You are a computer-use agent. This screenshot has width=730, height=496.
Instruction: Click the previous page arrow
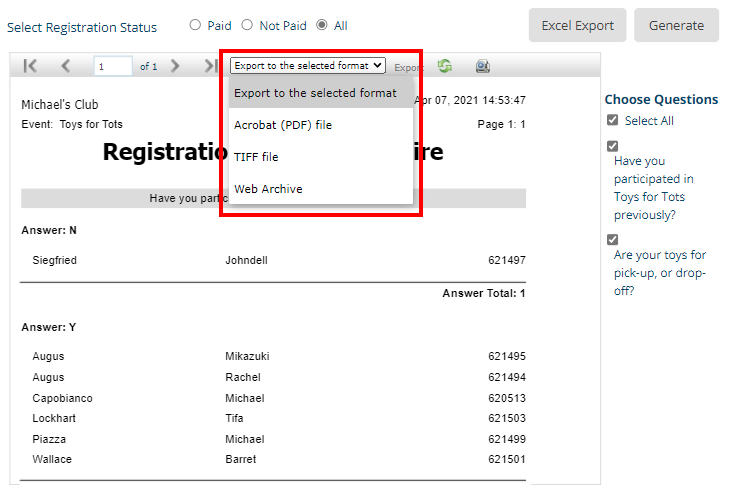66,66
